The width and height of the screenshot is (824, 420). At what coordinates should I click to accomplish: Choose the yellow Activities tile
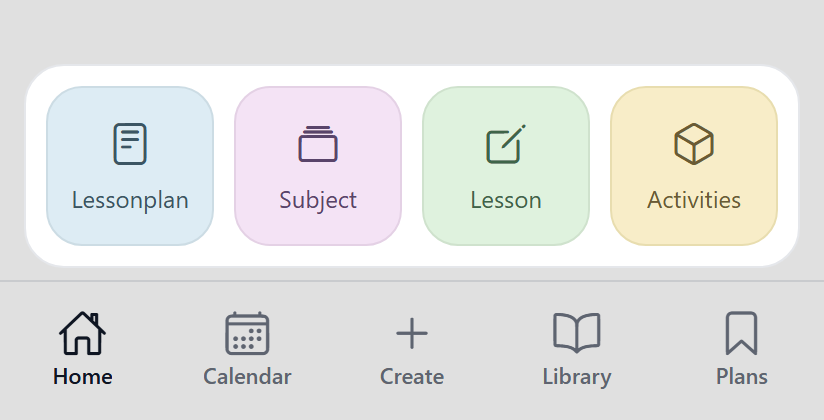(x=694, y=166)
